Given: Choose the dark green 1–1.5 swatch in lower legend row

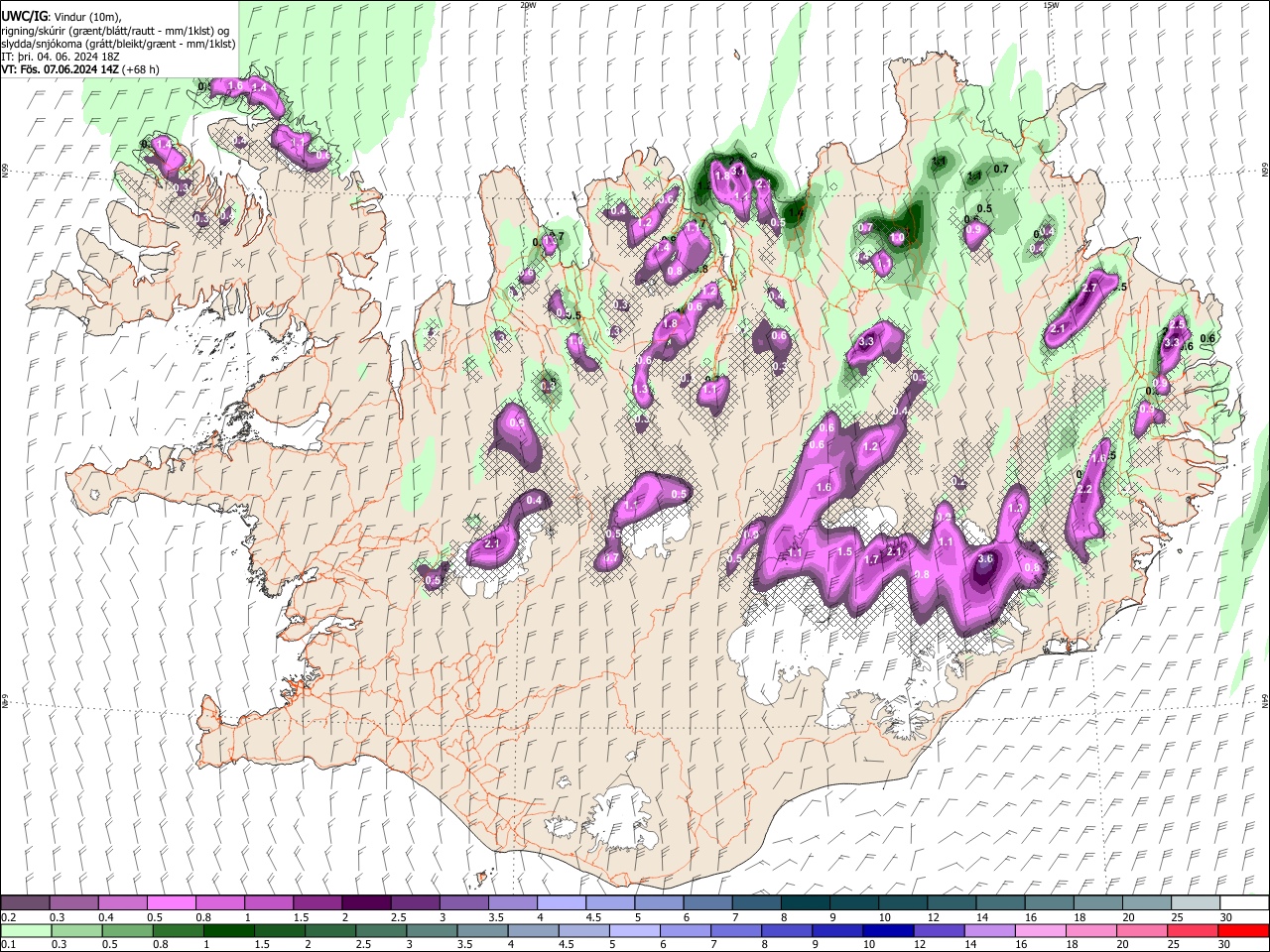Looking at the screenshot, I should coord(228,930).
